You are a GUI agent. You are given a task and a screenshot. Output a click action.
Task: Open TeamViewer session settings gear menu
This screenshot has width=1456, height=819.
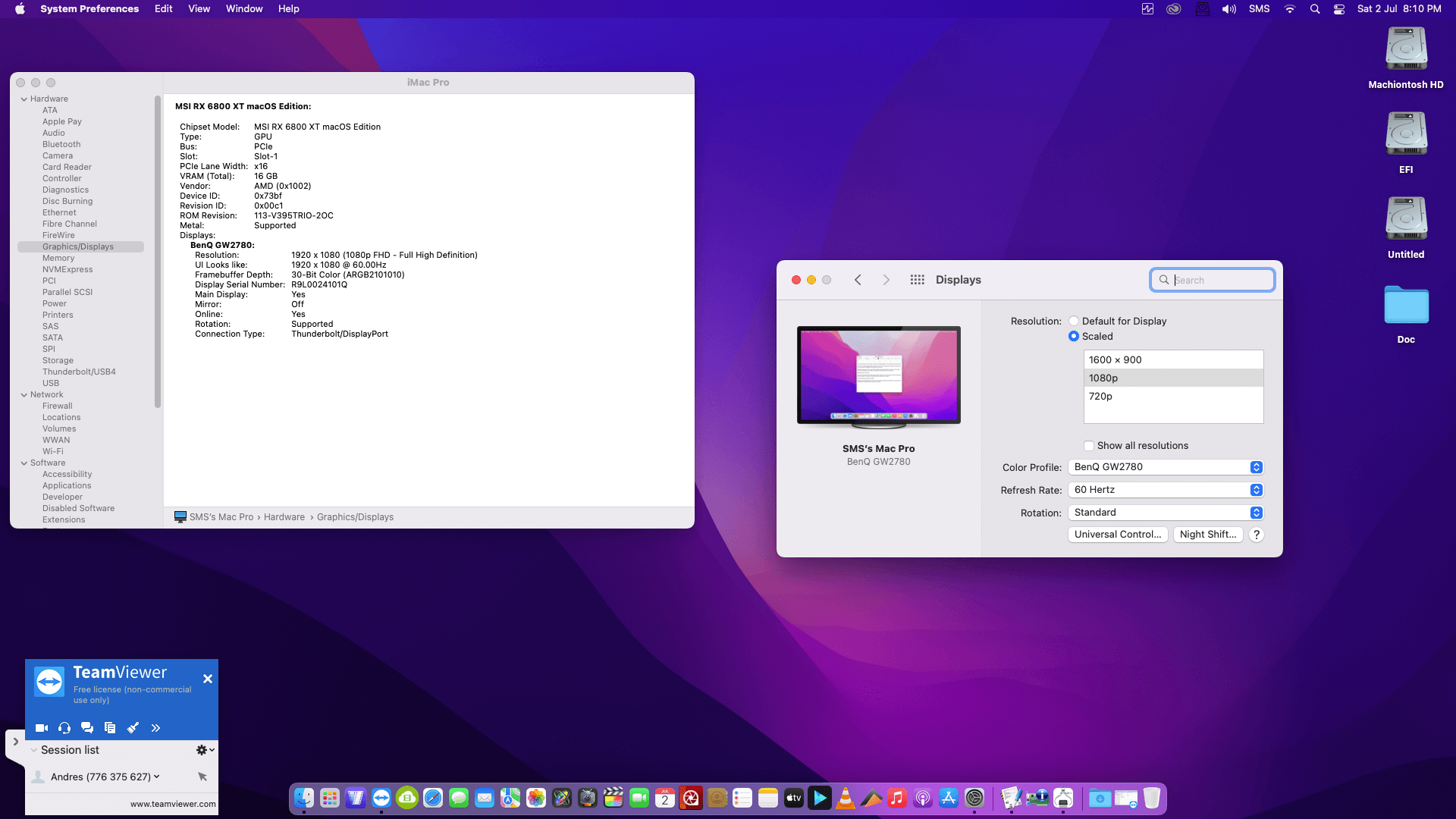pyautogui.click(x=206, y=750)
